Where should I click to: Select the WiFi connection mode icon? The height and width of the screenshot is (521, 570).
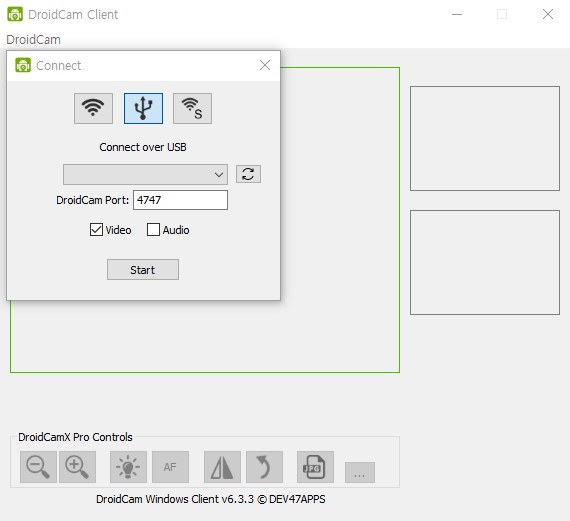click(93, 108)
